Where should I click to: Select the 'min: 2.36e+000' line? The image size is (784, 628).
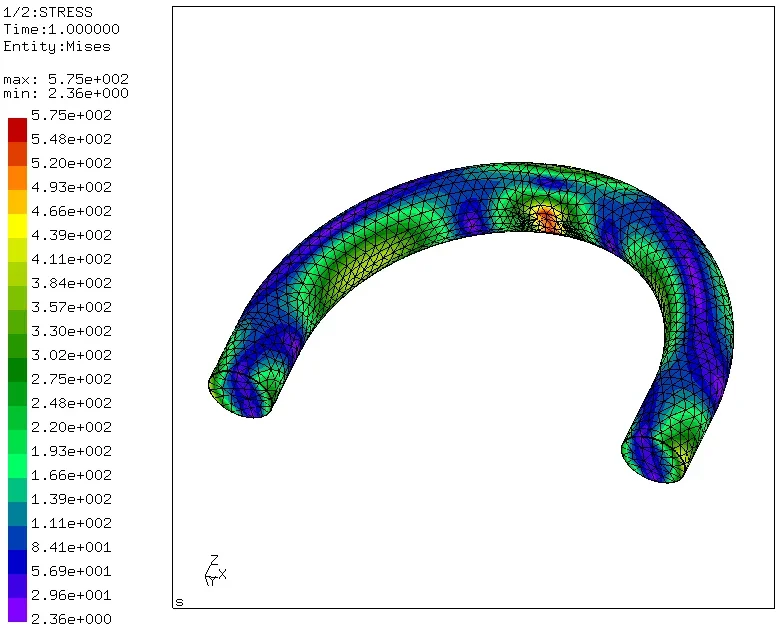tap(66, 93)
